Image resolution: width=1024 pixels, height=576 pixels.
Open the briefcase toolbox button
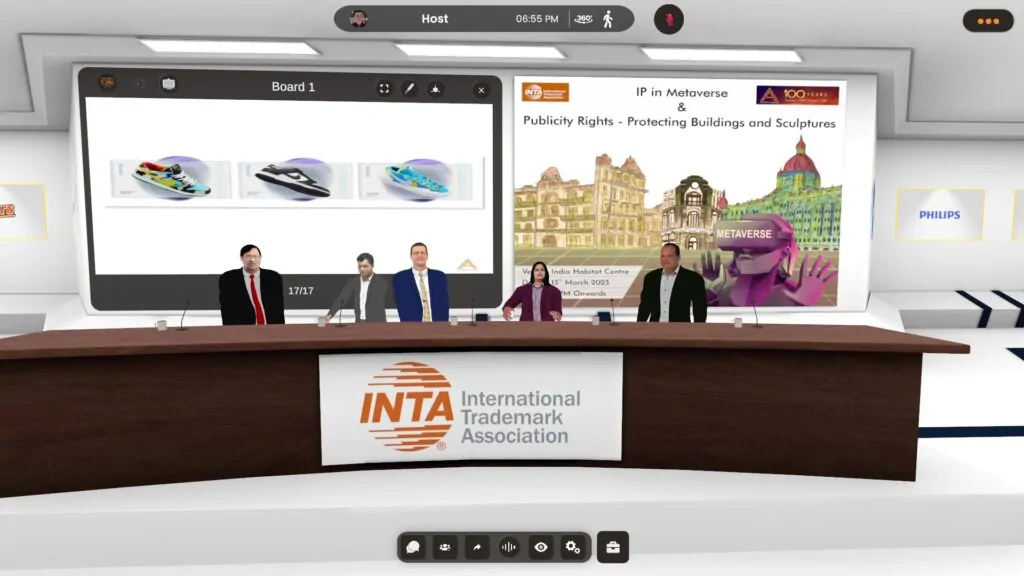pos(613,547)
